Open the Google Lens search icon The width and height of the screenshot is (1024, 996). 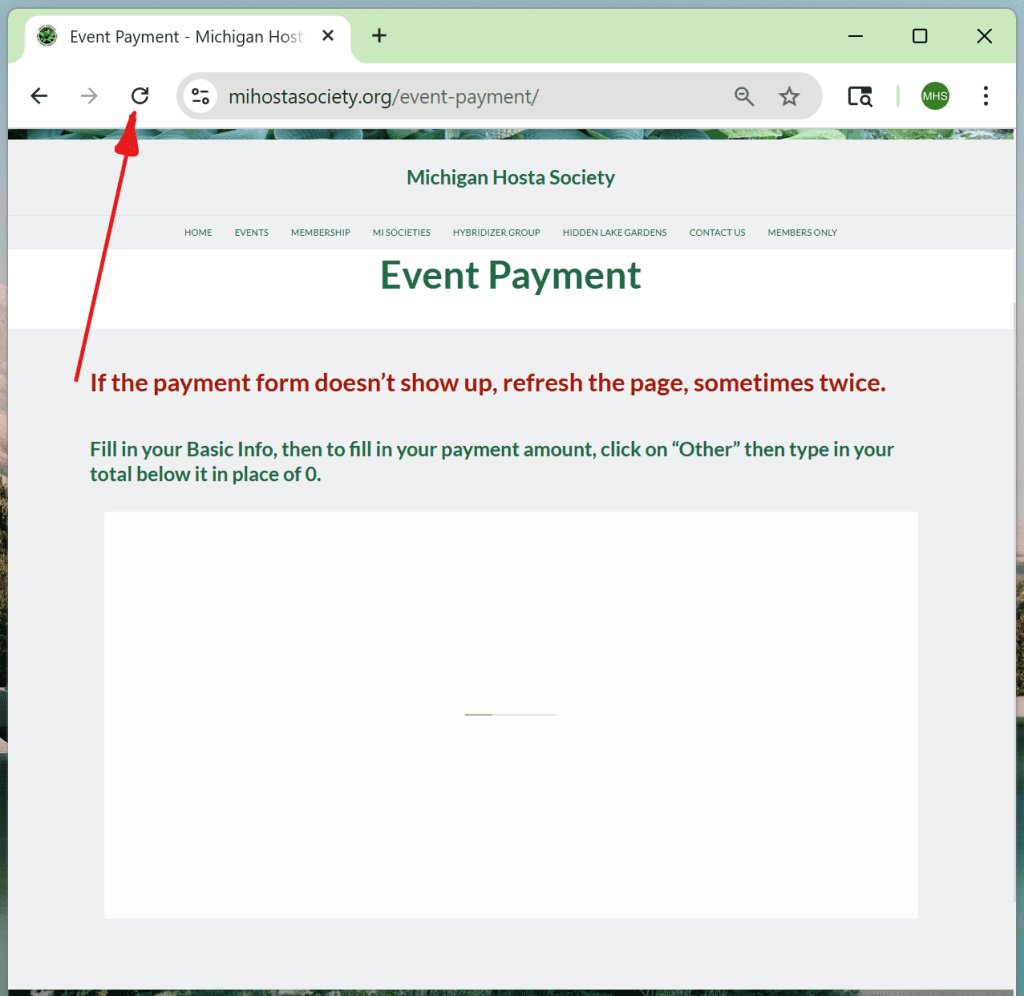click(x=860, y=96)
